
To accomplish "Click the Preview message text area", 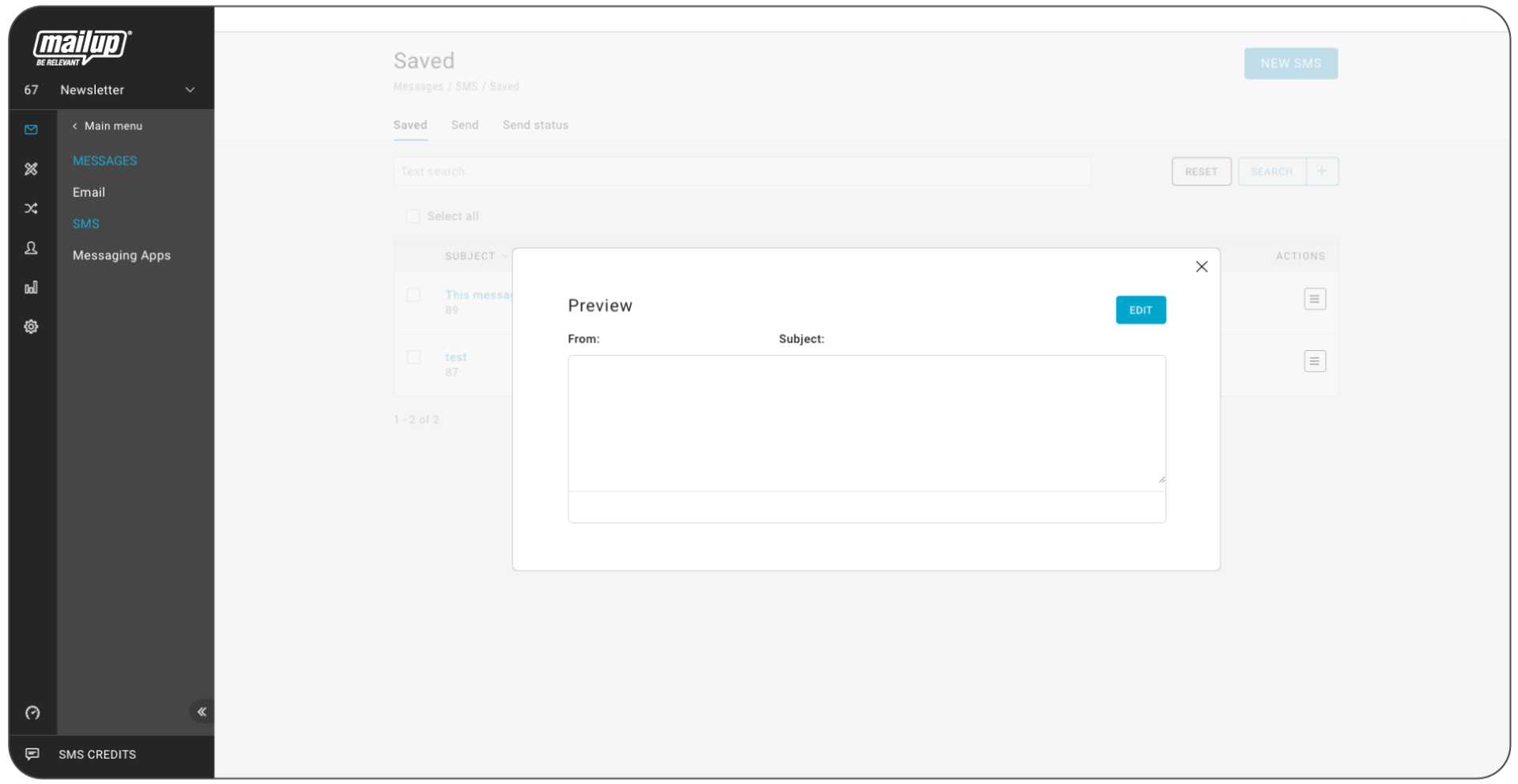I will (867, 423).
